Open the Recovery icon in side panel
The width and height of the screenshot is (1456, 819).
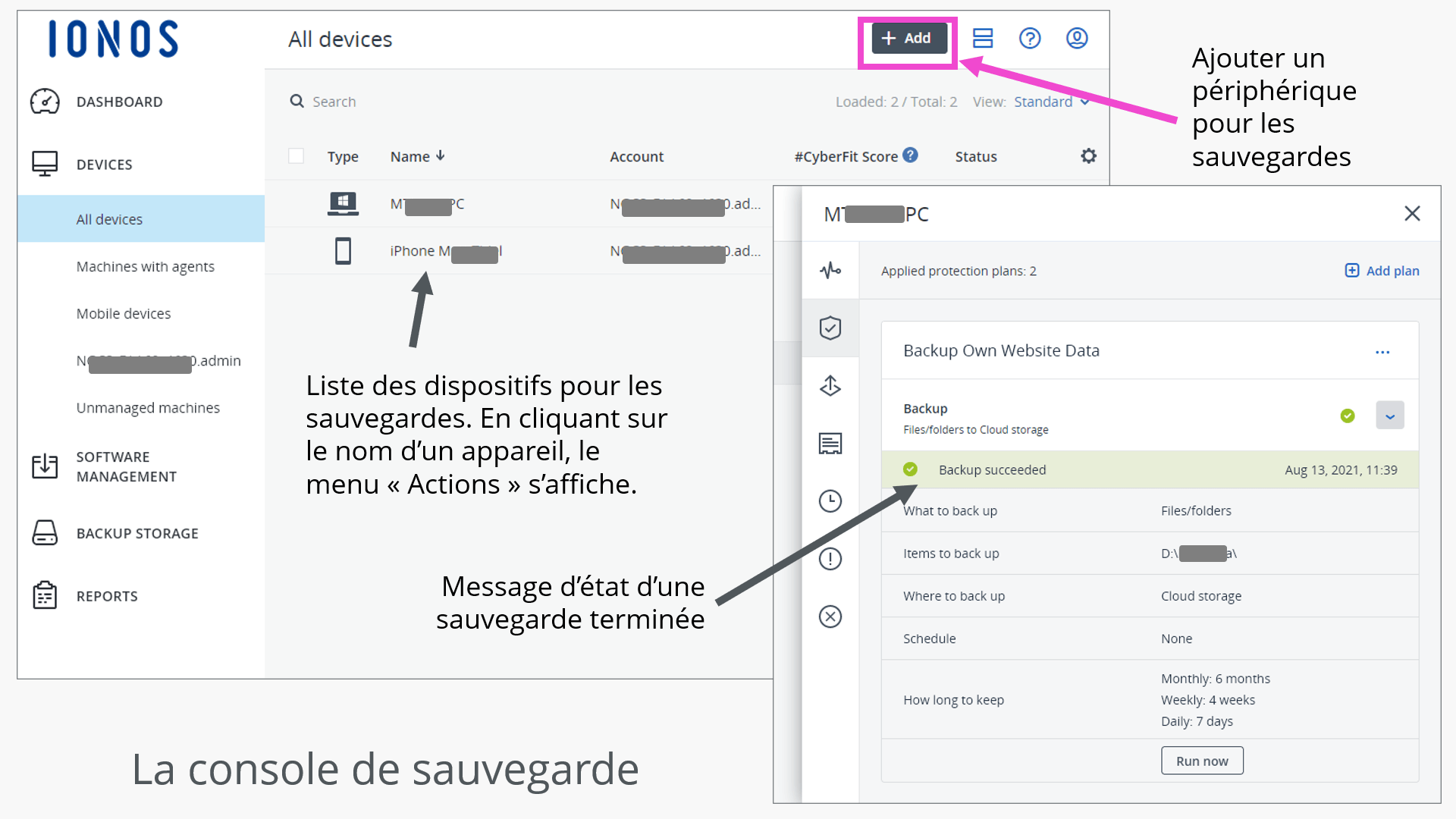[x=830, y=386]
